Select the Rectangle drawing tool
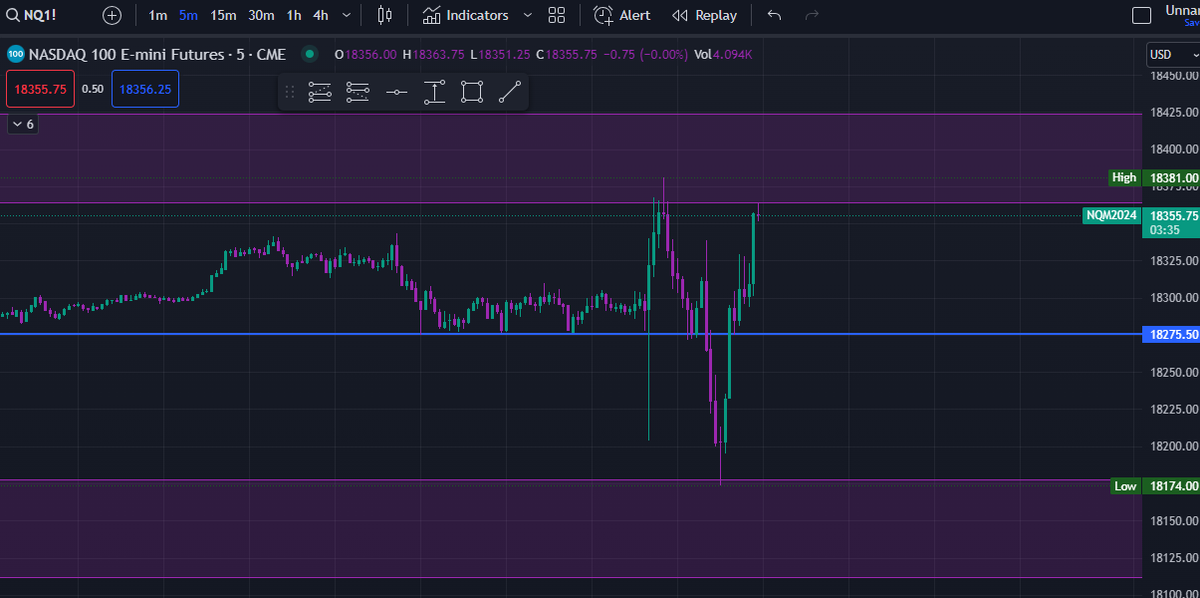This screenshot has width=1200, height=598. coord(472,92)
